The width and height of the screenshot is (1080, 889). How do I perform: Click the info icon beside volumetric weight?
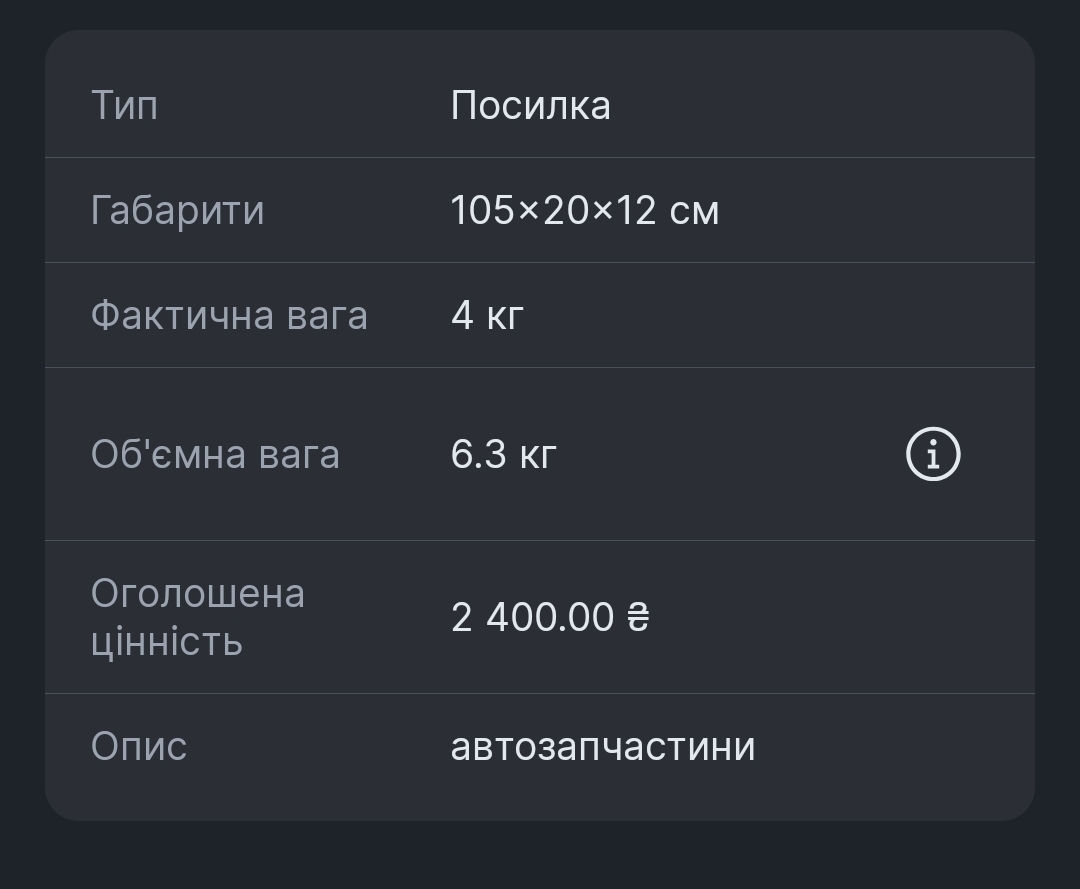click(x=933, y=455)
